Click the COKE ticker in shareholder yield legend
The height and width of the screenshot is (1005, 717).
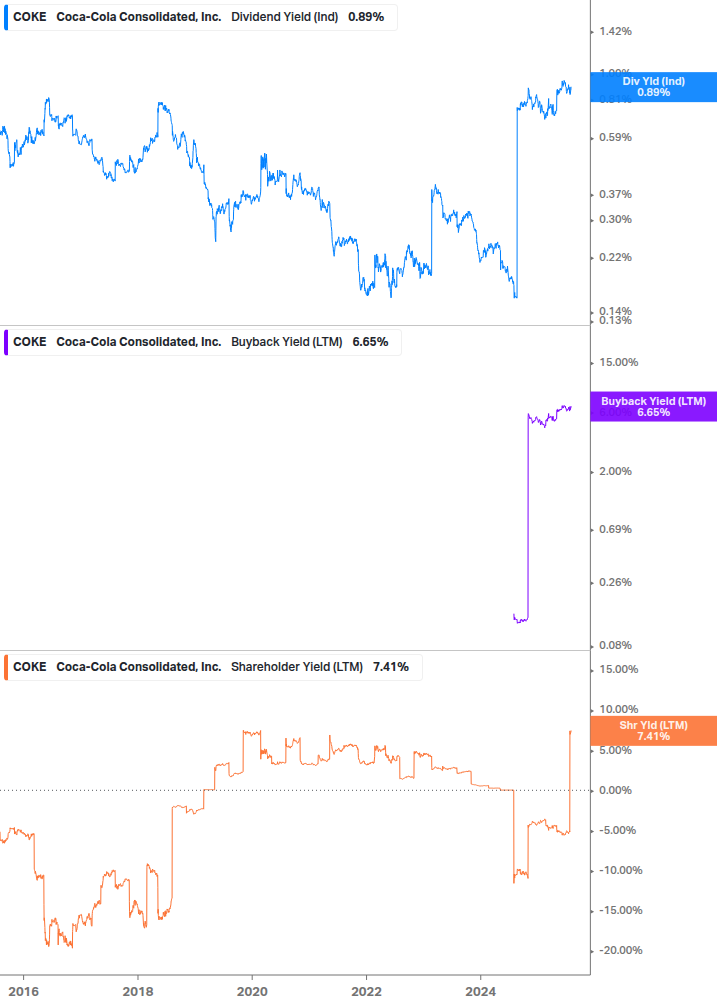pyautogui.click(x=29, y=667)
